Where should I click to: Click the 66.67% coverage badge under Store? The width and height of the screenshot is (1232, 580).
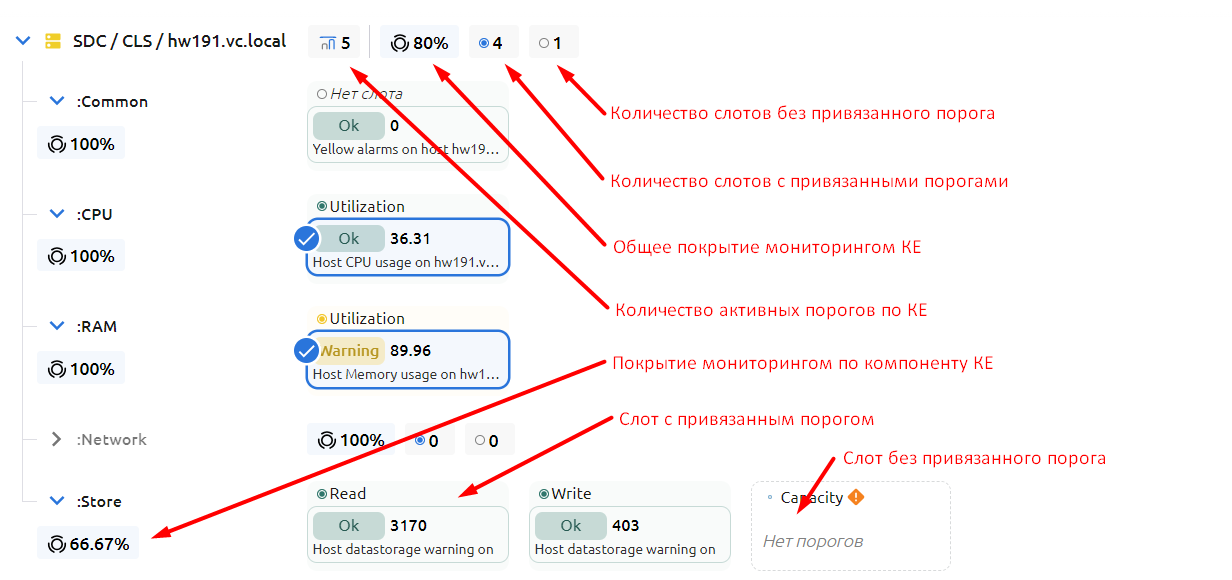(x=88, y=544)
